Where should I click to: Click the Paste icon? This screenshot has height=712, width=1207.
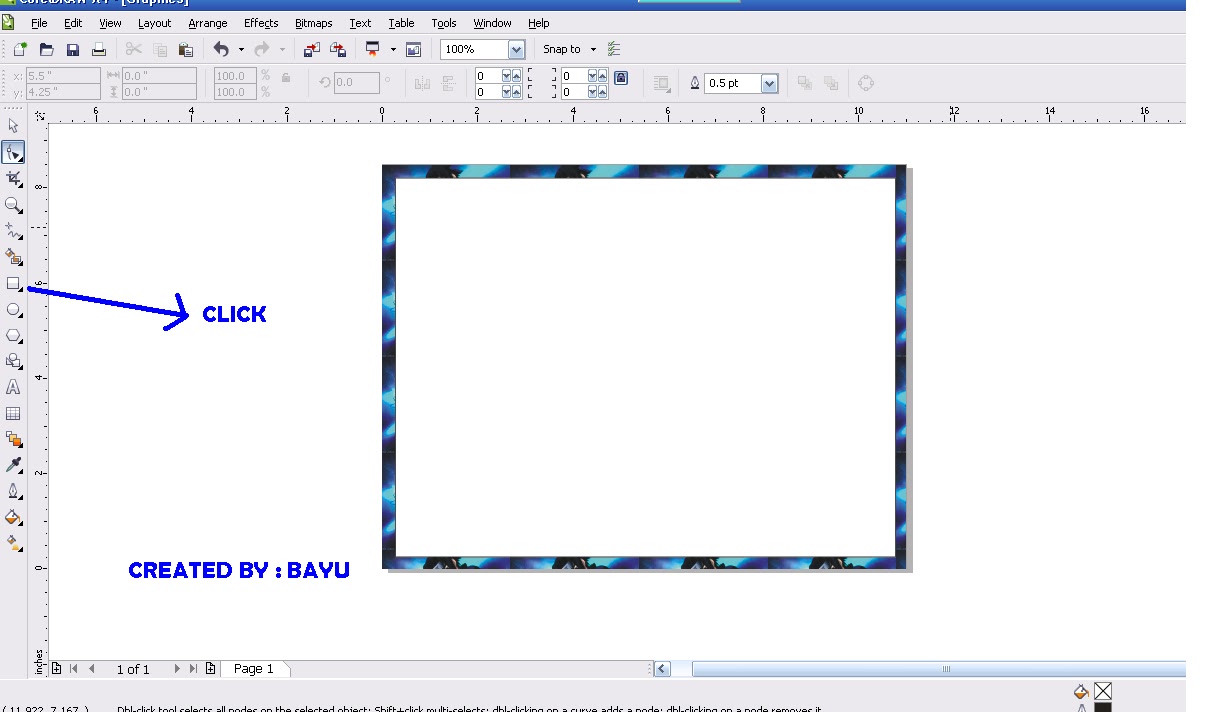tap(185, 49)
